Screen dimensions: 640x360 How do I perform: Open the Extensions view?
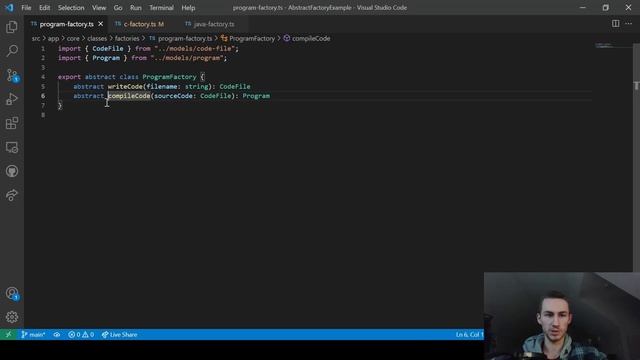click(x=12, y=123)
